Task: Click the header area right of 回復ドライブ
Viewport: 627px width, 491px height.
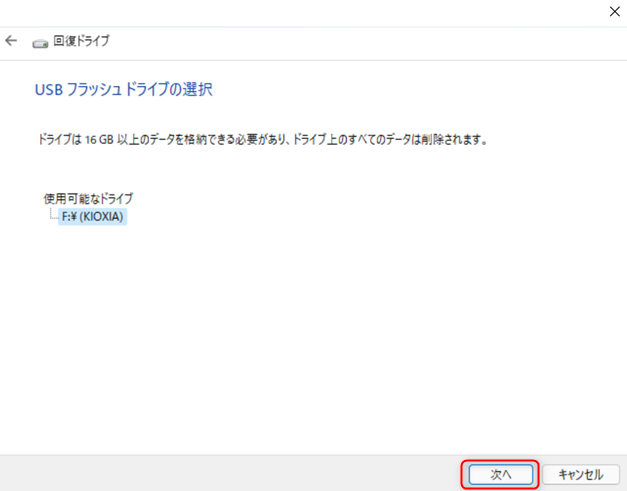Action: pos(360,43)
